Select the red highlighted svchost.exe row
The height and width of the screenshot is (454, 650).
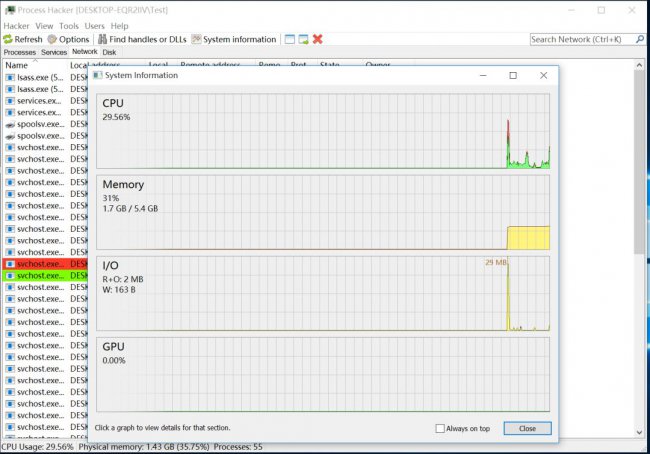click(45, 264)
